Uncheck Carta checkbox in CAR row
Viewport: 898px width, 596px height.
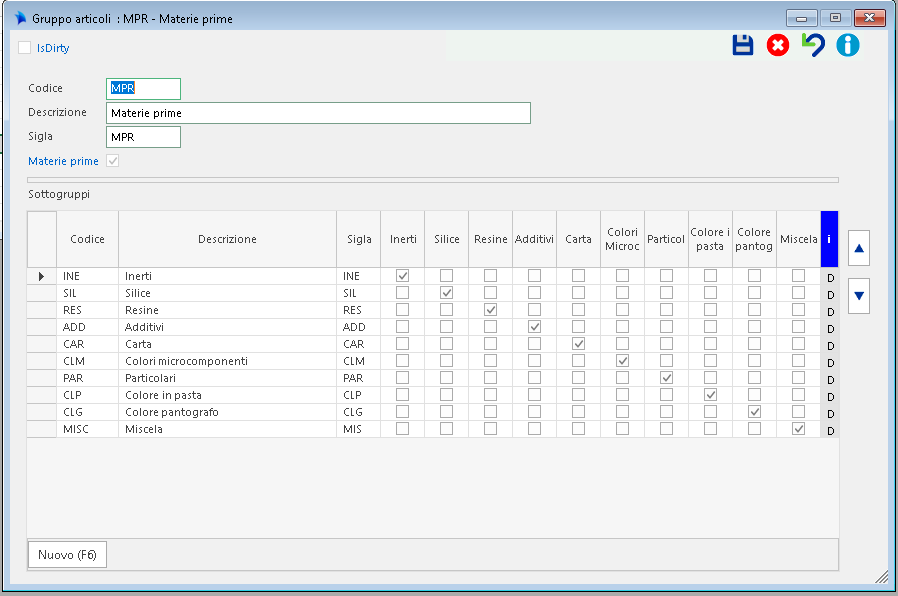click(578, 344)
